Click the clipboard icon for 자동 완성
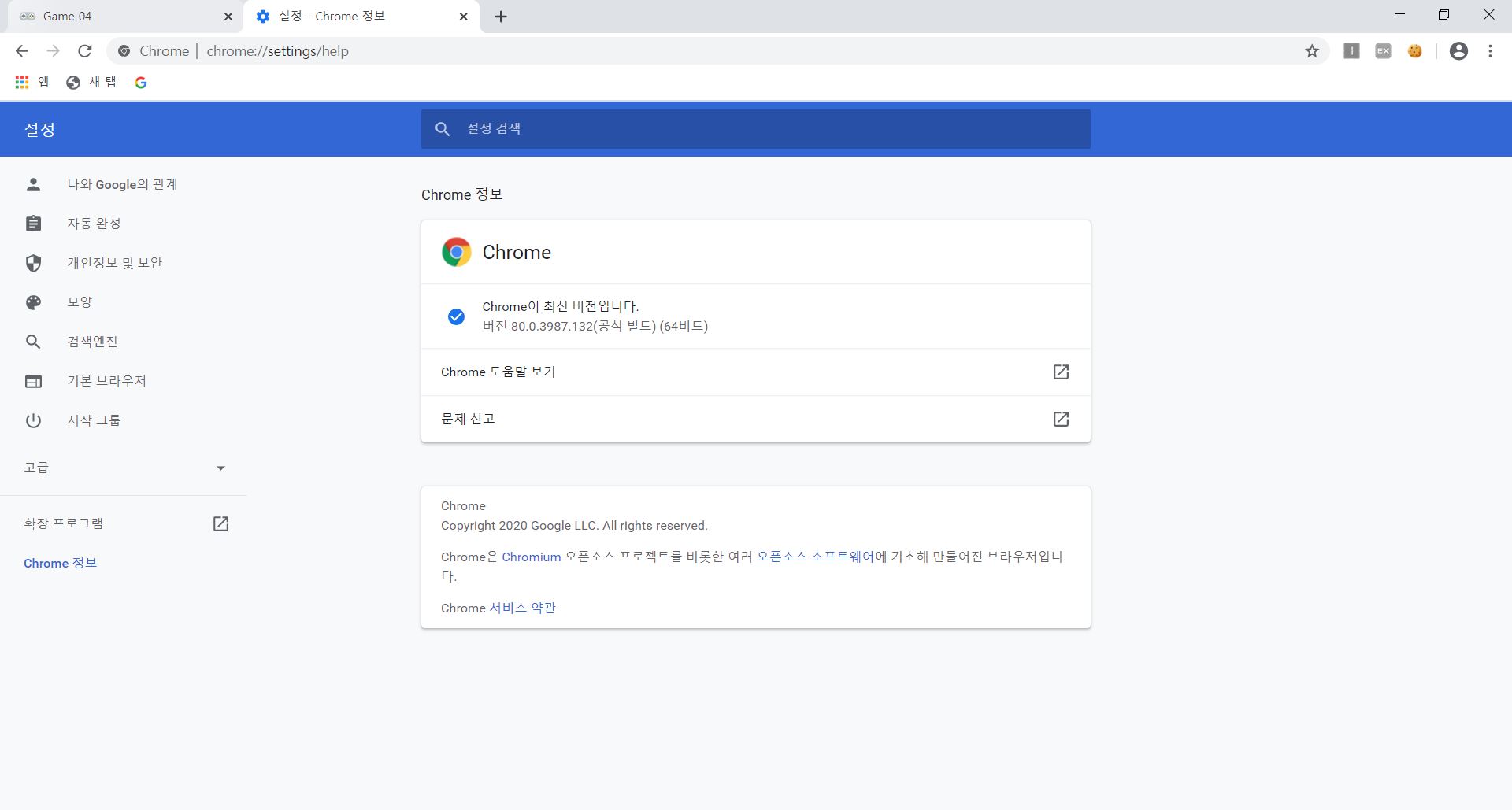 point(33,224)
